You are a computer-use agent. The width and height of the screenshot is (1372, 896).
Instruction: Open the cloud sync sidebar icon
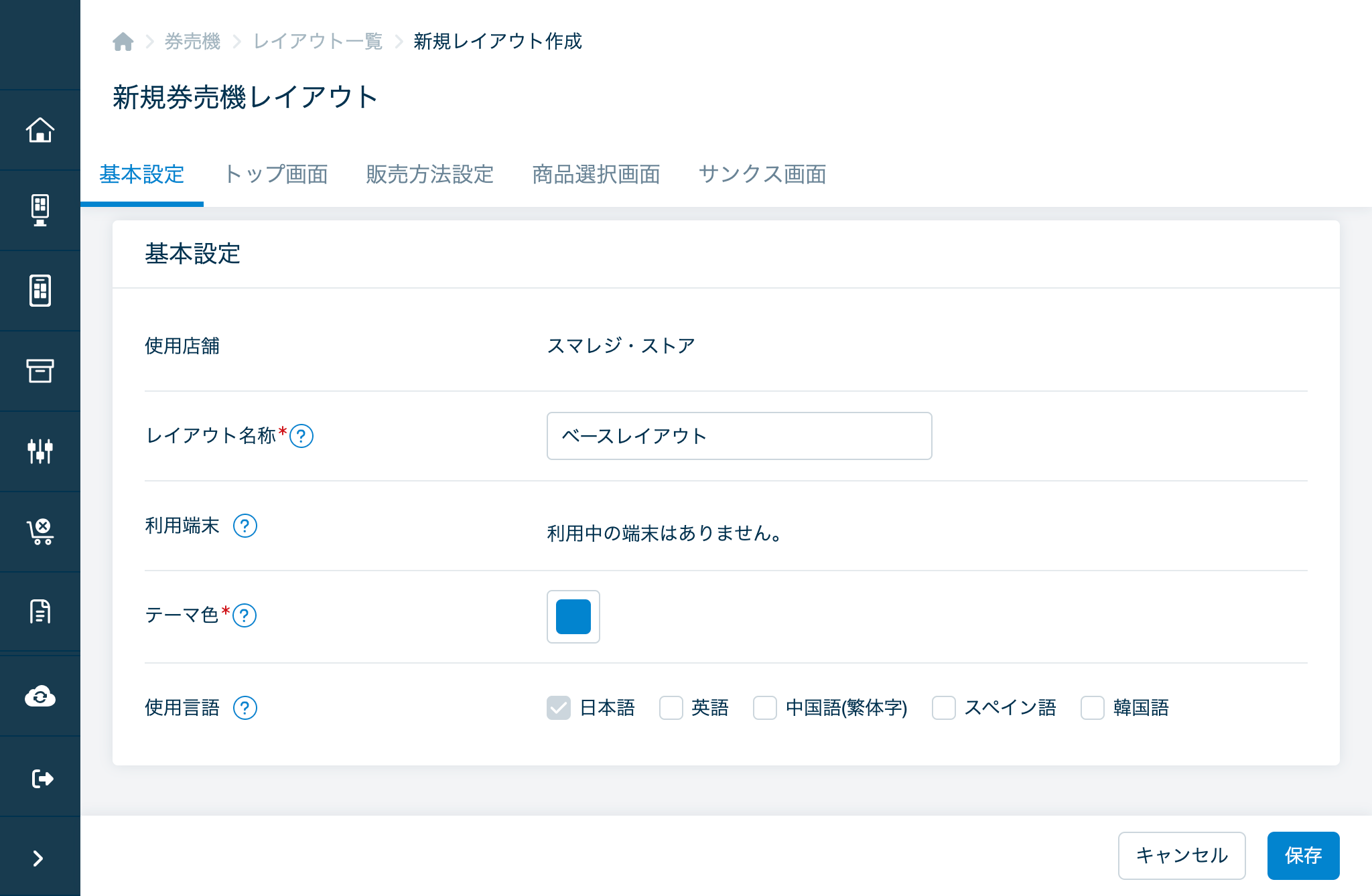(x=40, y=696)
